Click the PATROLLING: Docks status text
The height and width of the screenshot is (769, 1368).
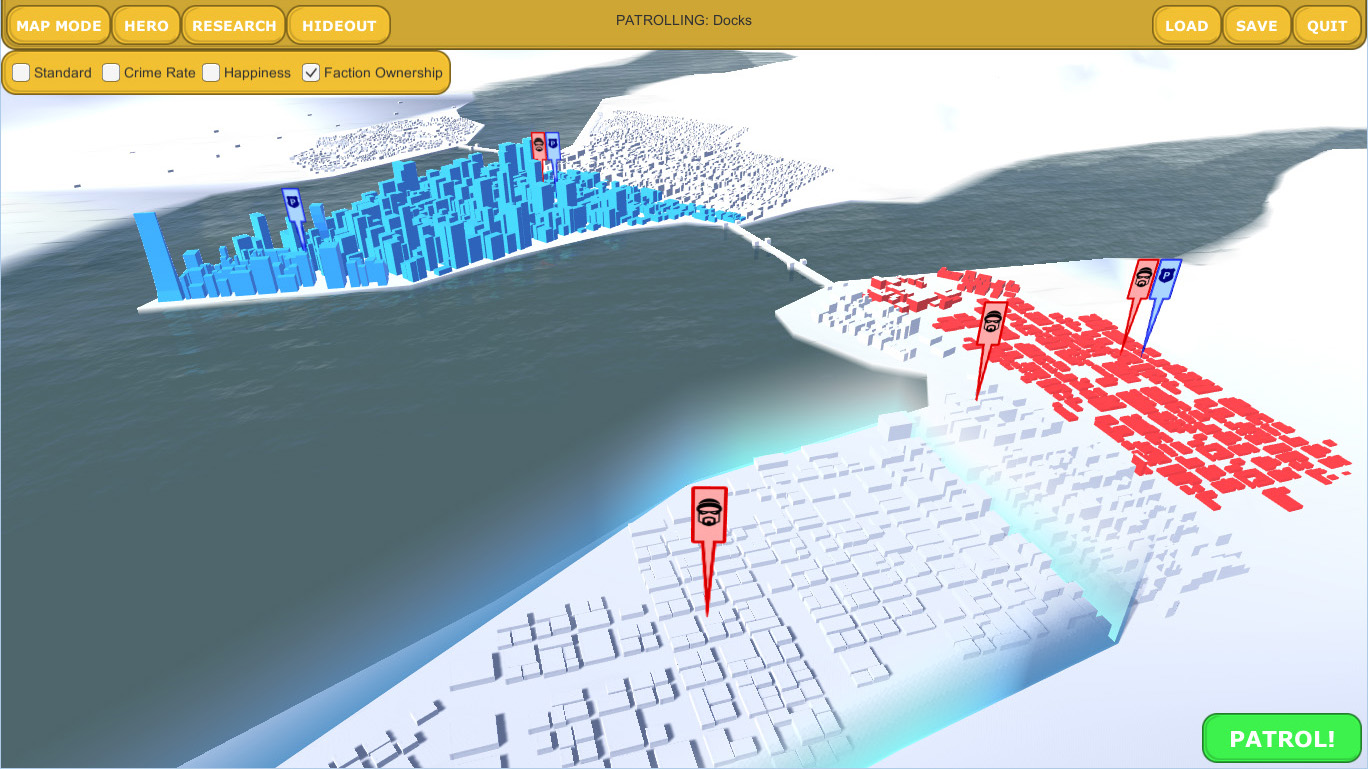click(x=683, y=20)
